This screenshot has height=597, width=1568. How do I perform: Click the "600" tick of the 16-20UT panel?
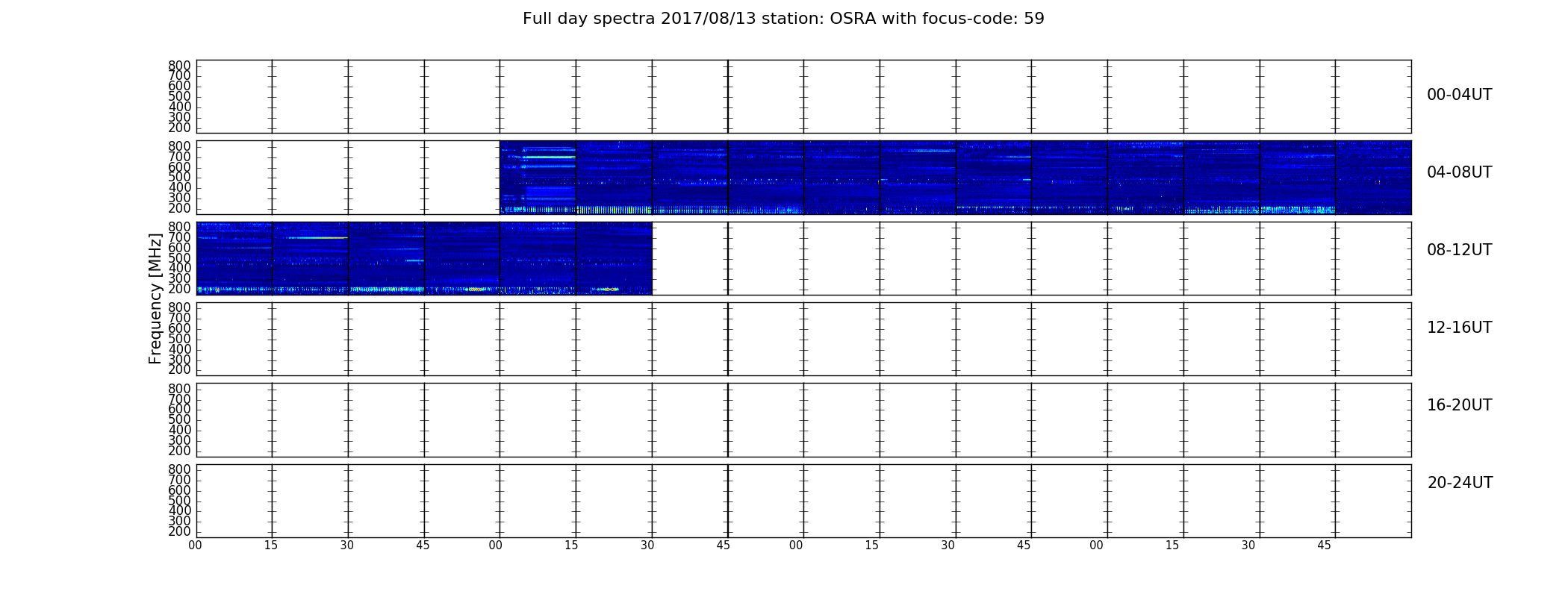[x=179, y=410]
